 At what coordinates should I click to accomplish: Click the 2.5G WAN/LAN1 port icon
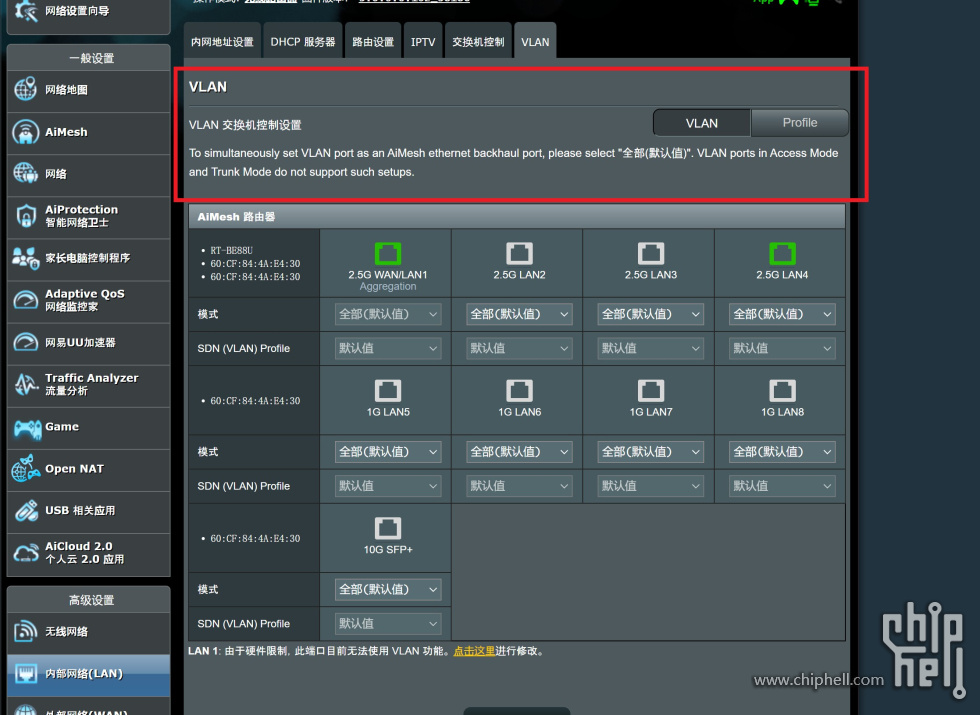388,253
